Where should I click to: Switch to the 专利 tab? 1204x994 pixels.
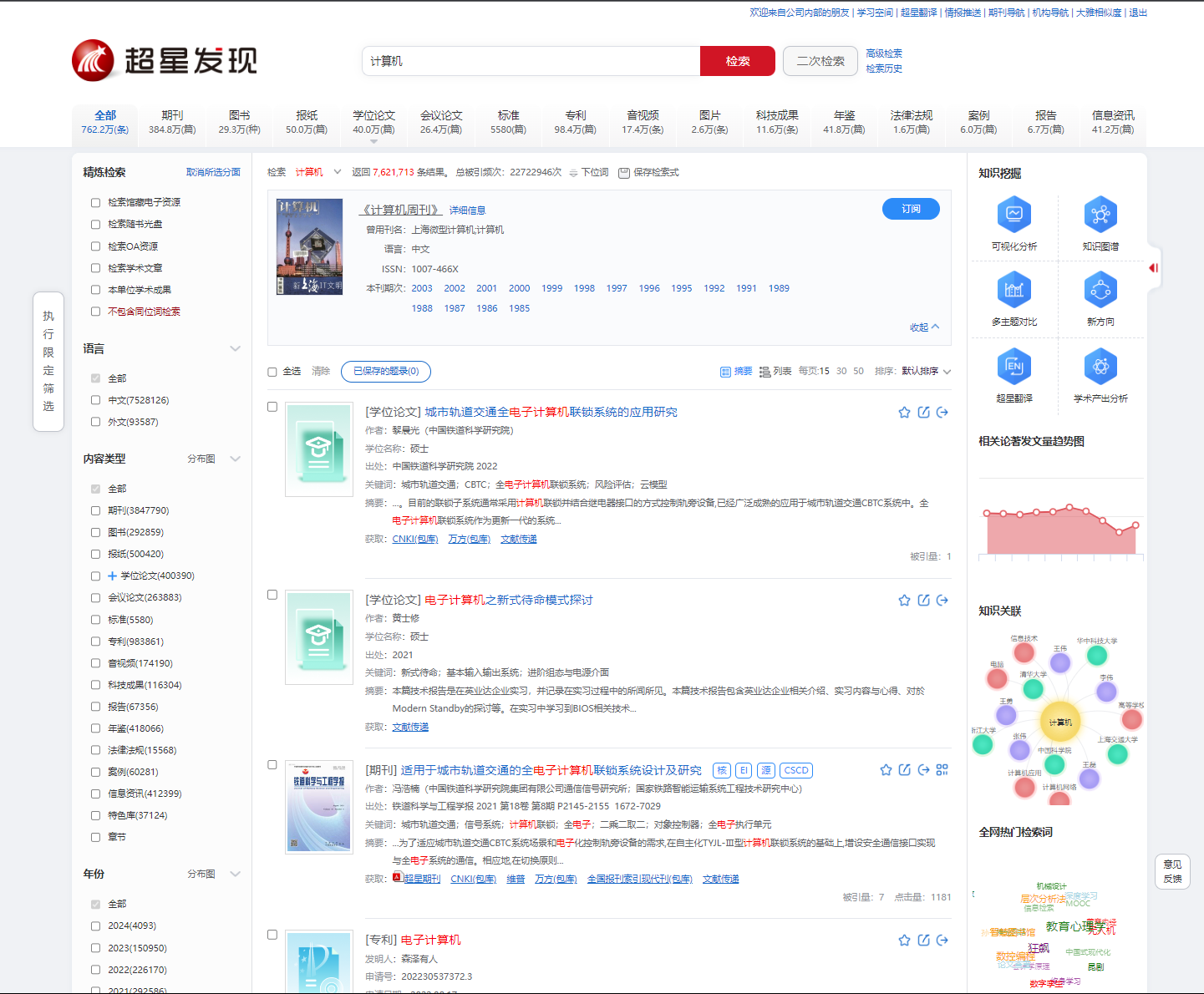tap(575, 122)
